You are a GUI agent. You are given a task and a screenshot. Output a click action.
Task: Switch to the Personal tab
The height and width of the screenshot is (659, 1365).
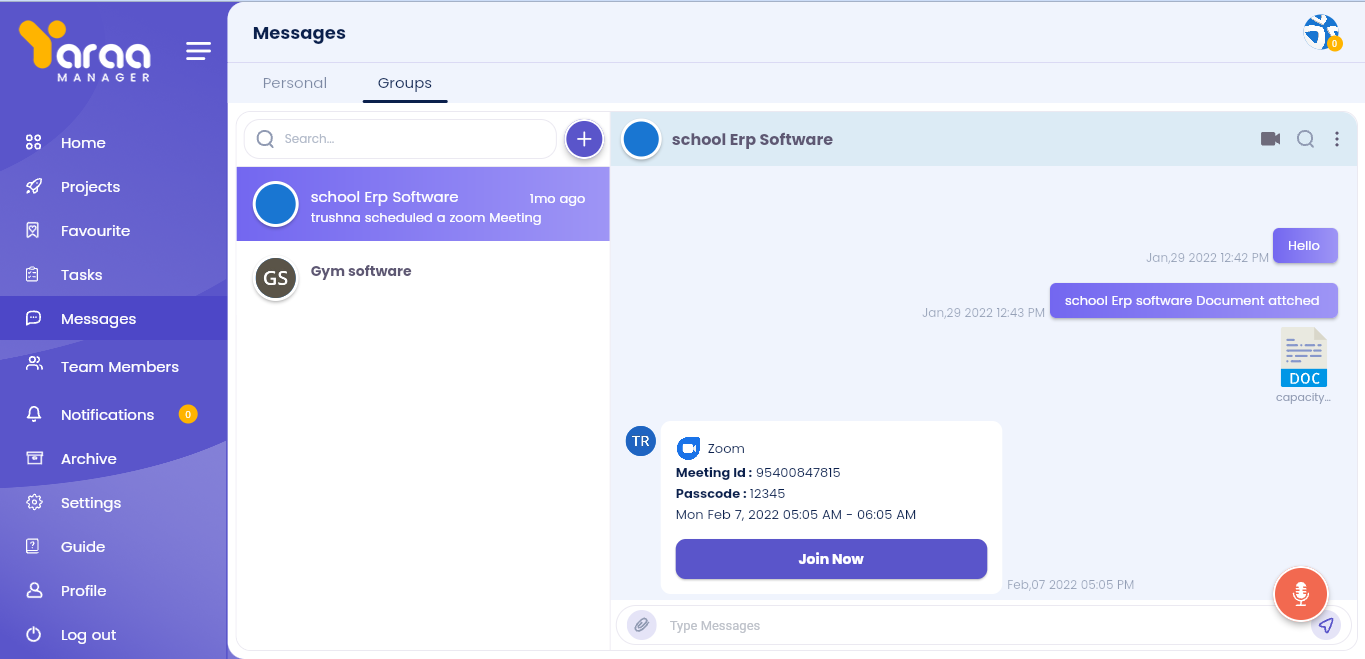coord(294,83)
